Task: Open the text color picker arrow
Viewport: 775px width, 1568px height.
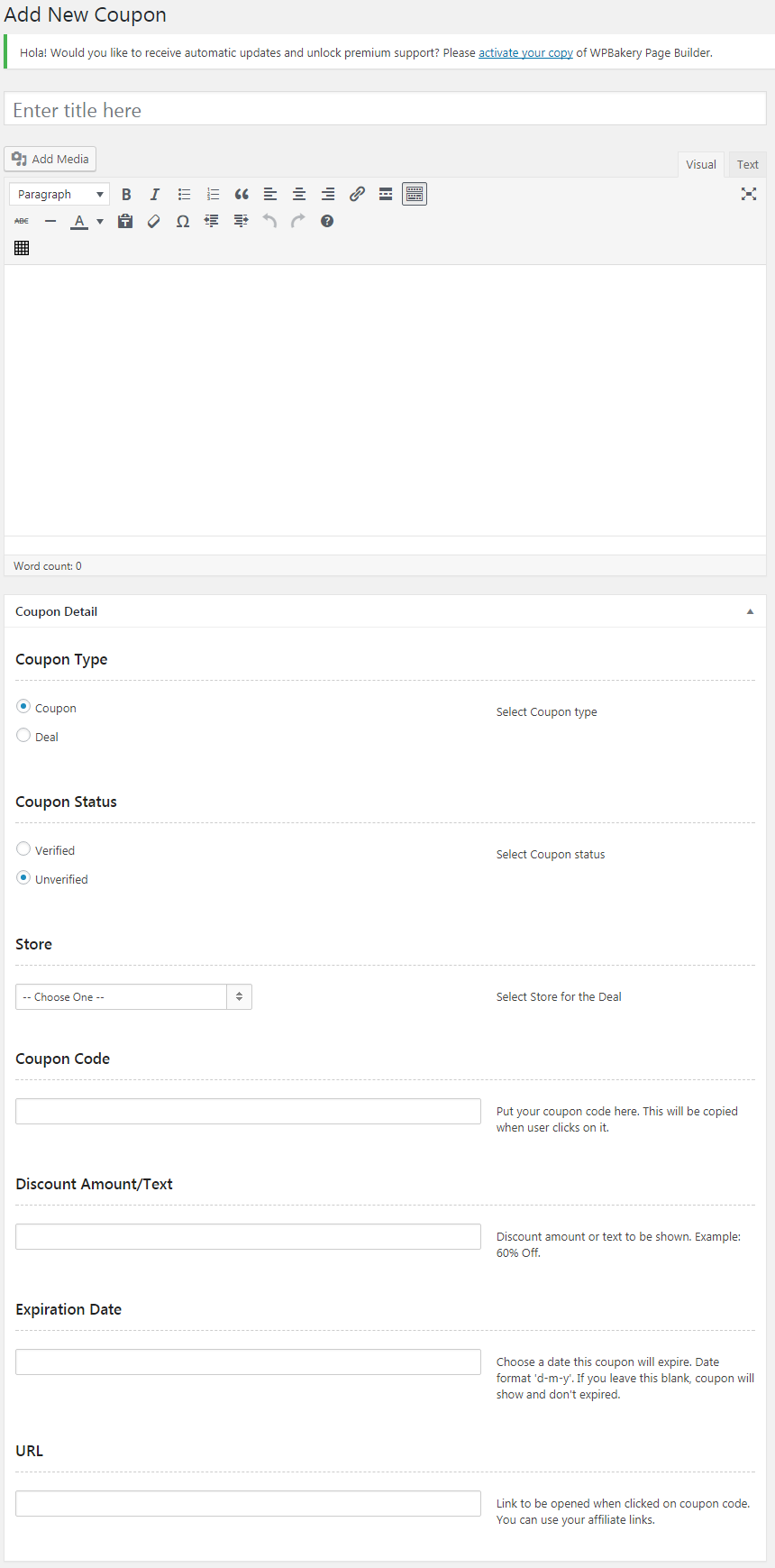Action: tap(100, 221)
